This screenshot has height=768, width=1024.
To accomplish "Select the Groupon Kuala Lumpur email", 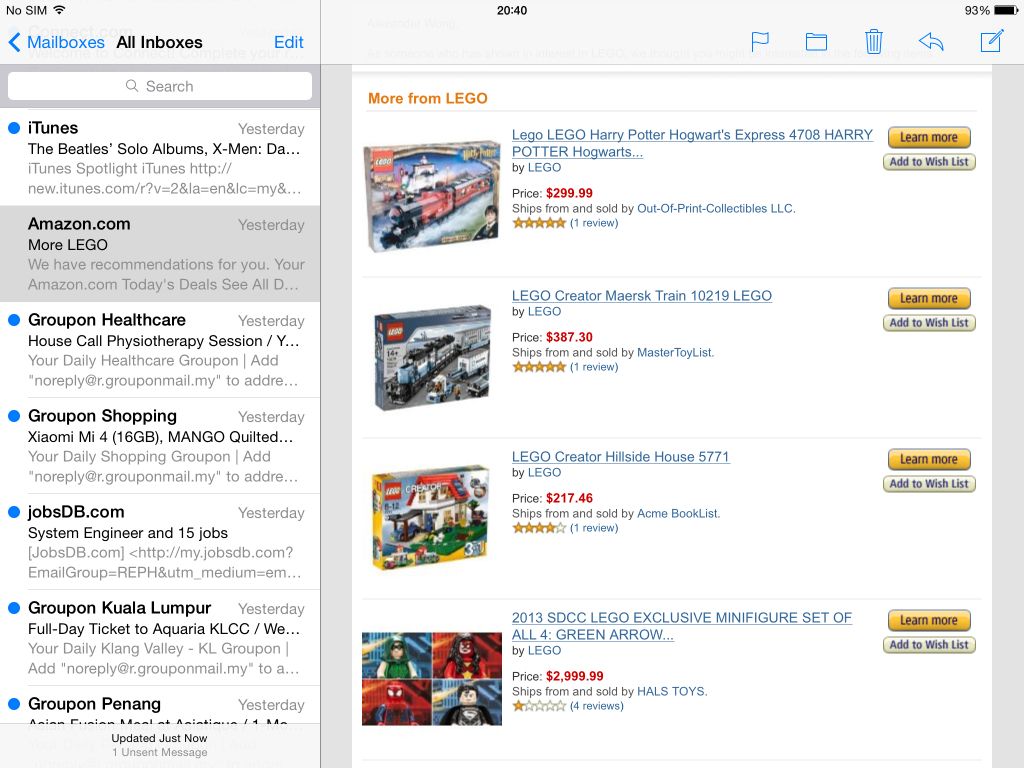I will pyautogui.click(x=160, y=638).
